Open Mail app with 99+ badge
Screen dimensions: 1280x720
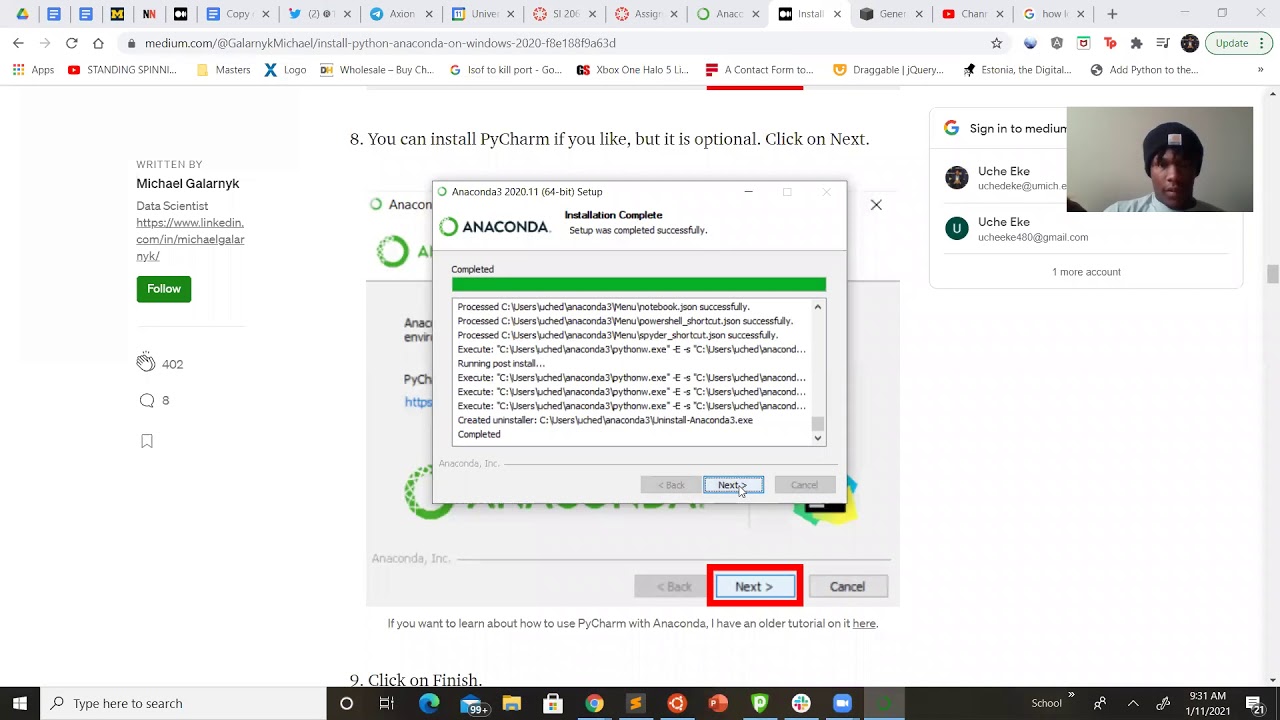click(471, 703)
